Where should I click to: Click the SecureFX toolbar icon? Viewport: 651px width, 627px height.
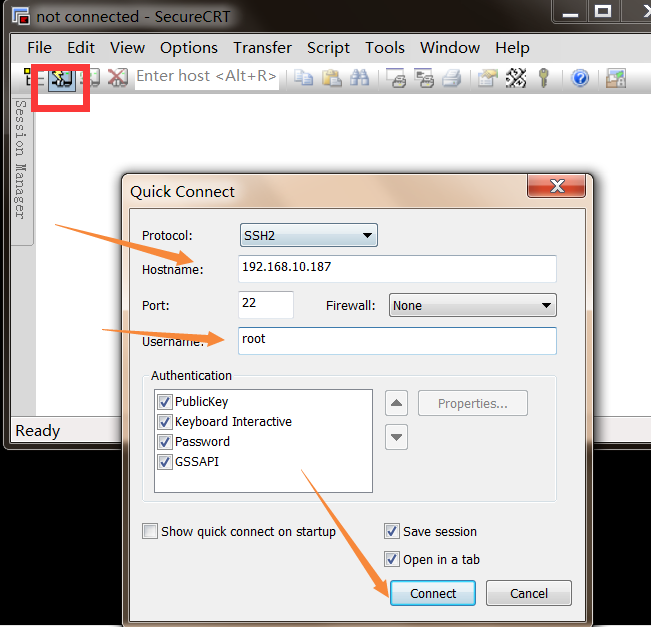616,78
